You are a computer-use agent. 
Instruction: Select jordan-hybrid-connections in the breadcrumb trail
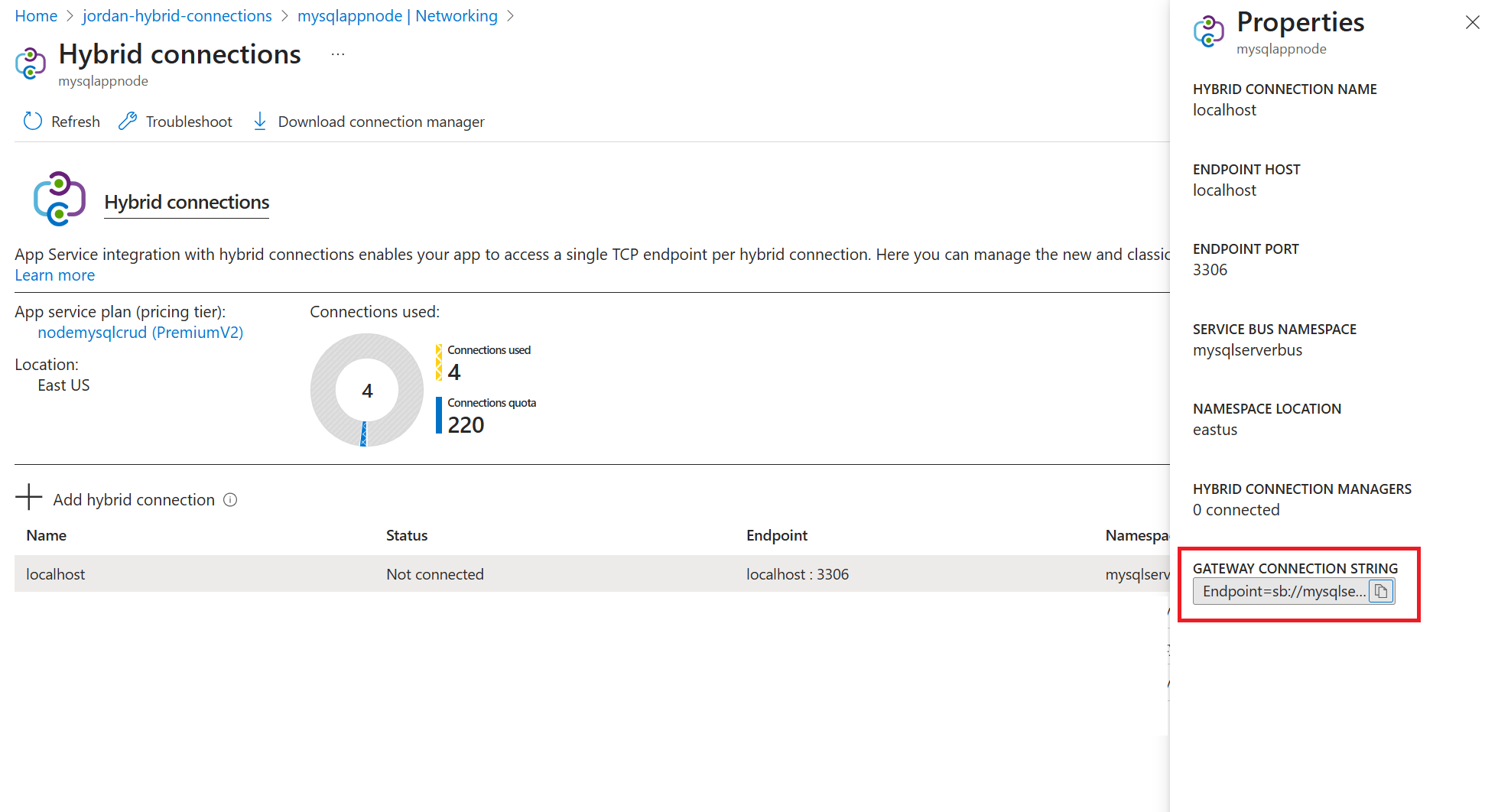point(177,15)
